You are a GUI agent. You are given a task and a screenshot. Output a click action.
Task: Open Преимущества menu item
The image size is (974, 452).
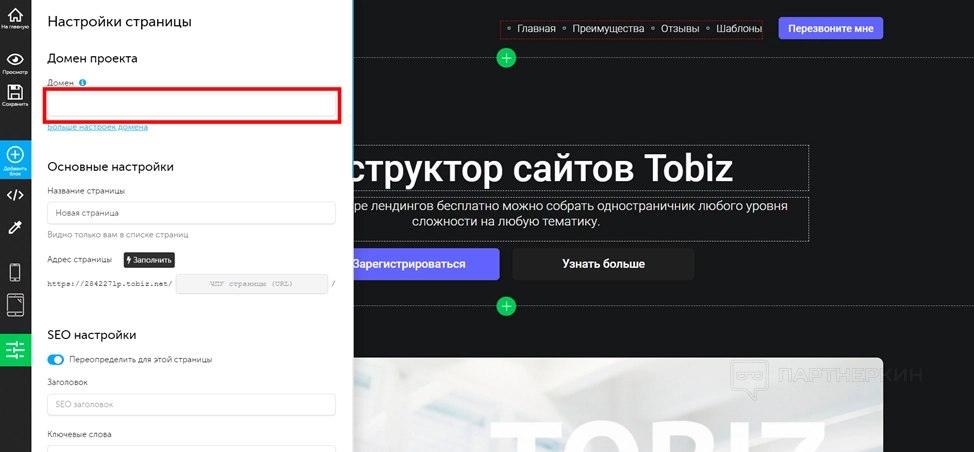(x=608, y=29)
